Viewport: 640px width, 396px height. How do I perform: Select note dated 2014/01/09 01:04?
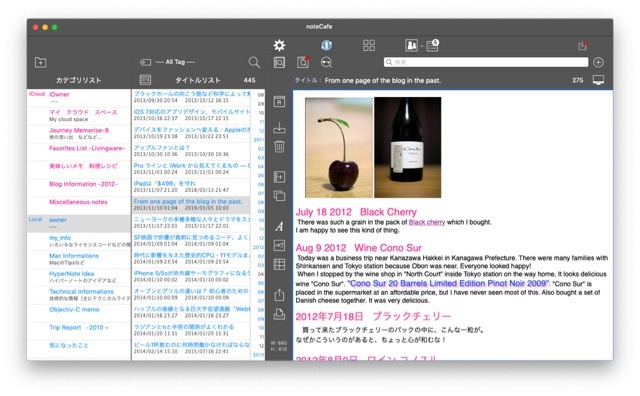pos(191,240)
